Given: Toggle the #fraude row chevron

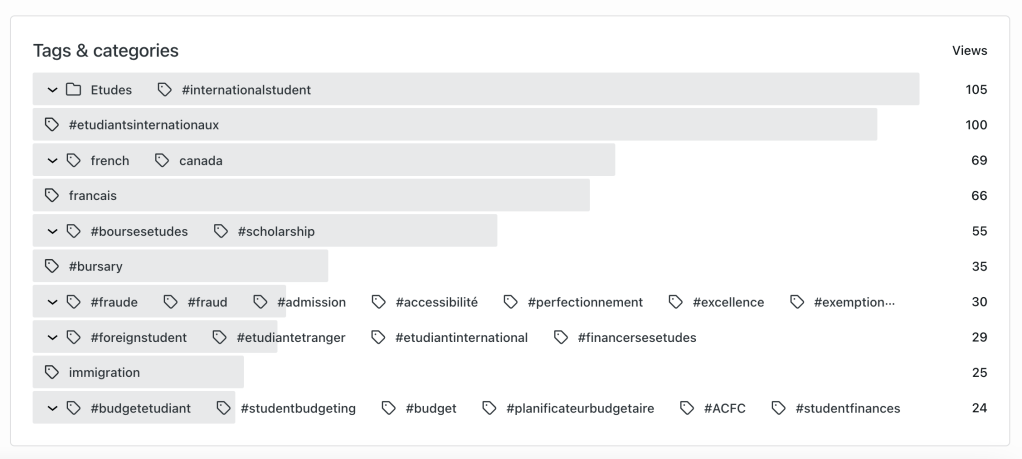Looking at the screenshot, I should point(52,302).
